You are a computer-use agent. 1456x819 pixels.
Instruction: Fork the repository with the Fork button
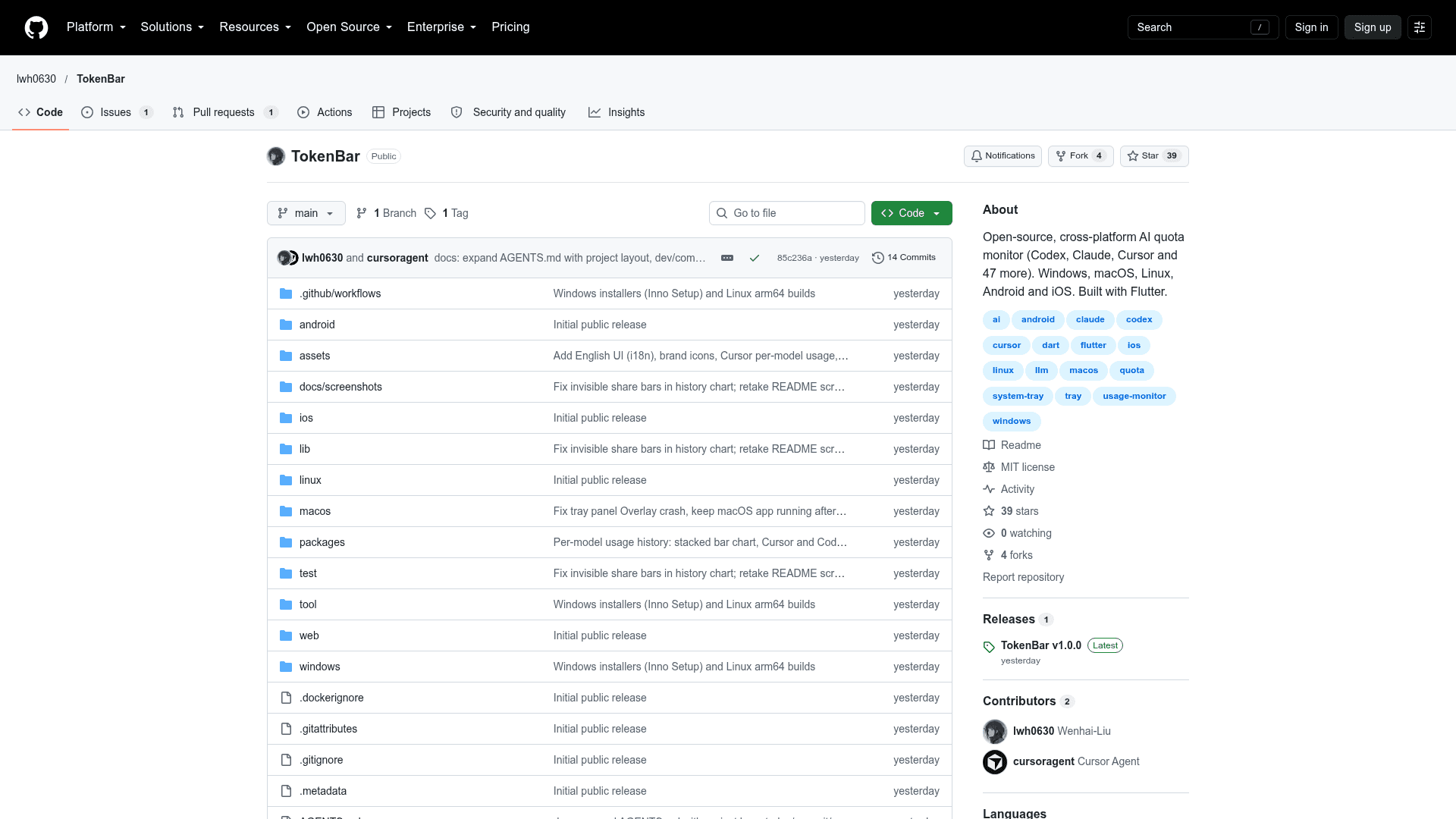point(1081,156)
